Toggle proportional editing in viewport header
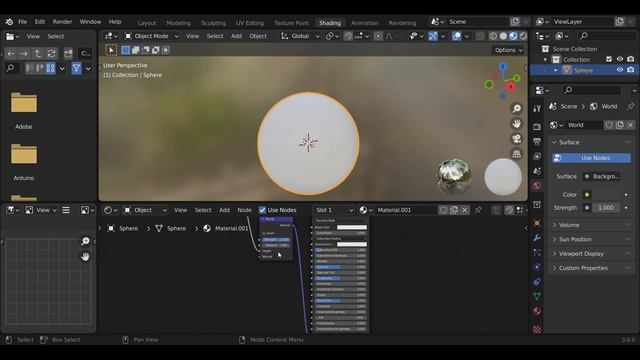 coord(378,36)
